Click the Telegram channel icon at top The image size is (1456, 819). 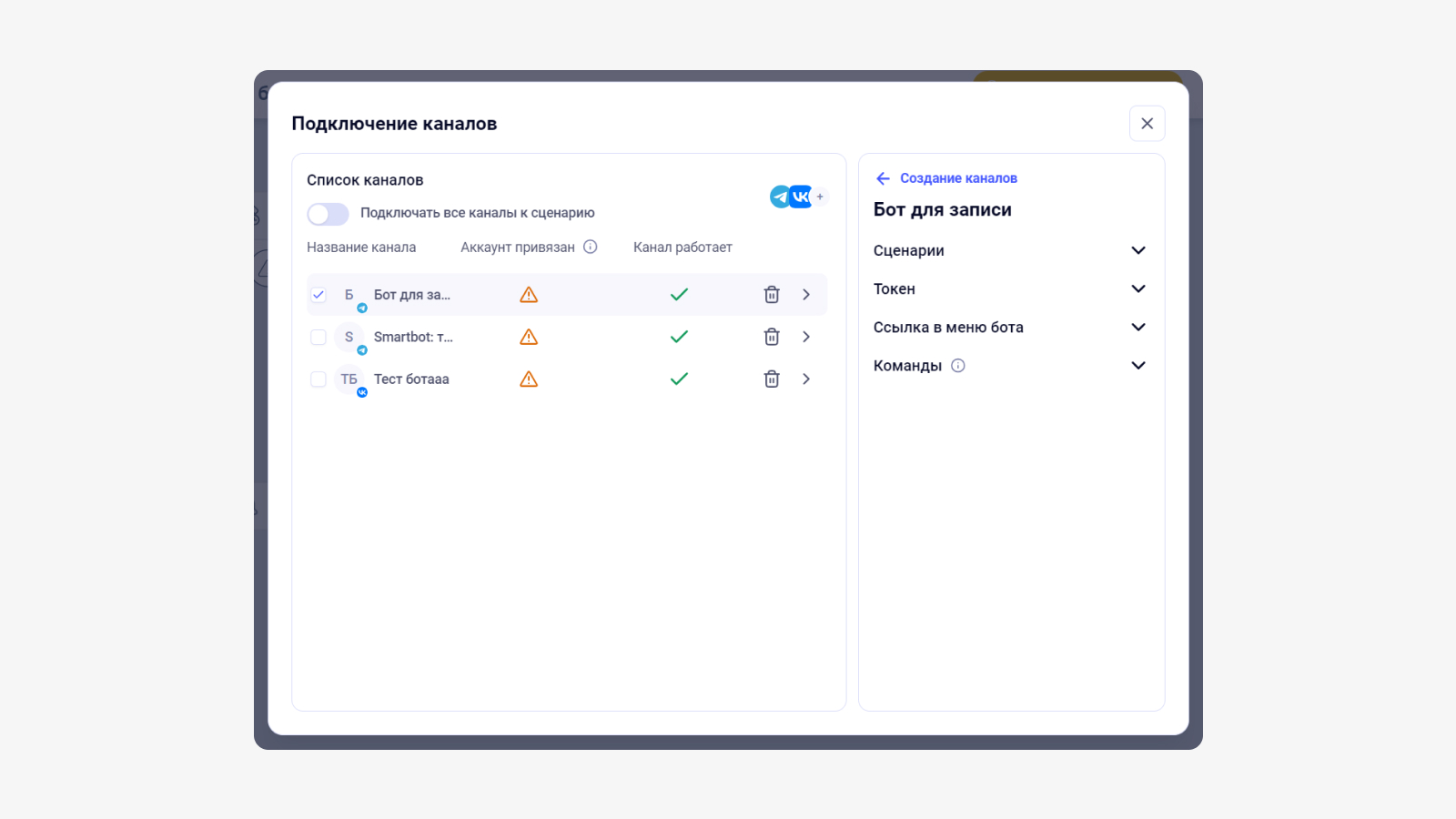point(780,197)
